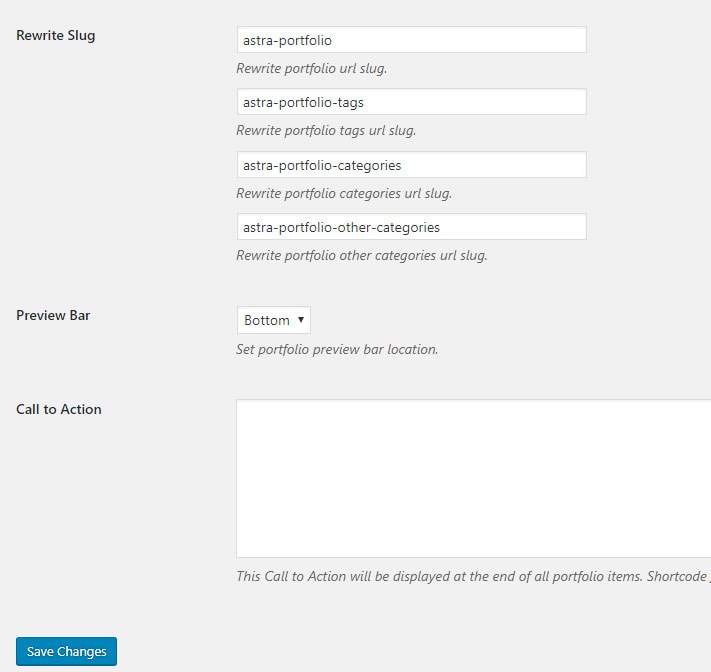Click the "Bottom" value in Preview Bar select

coord(267,320)
